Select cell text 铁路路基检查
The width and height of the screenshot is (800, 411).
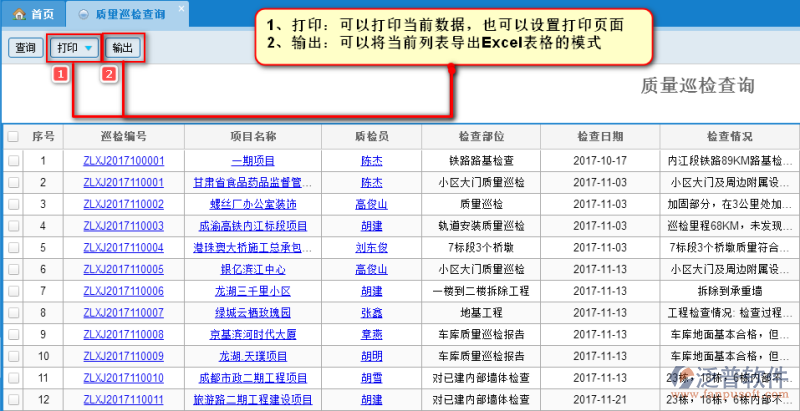(x=481, y=161)
